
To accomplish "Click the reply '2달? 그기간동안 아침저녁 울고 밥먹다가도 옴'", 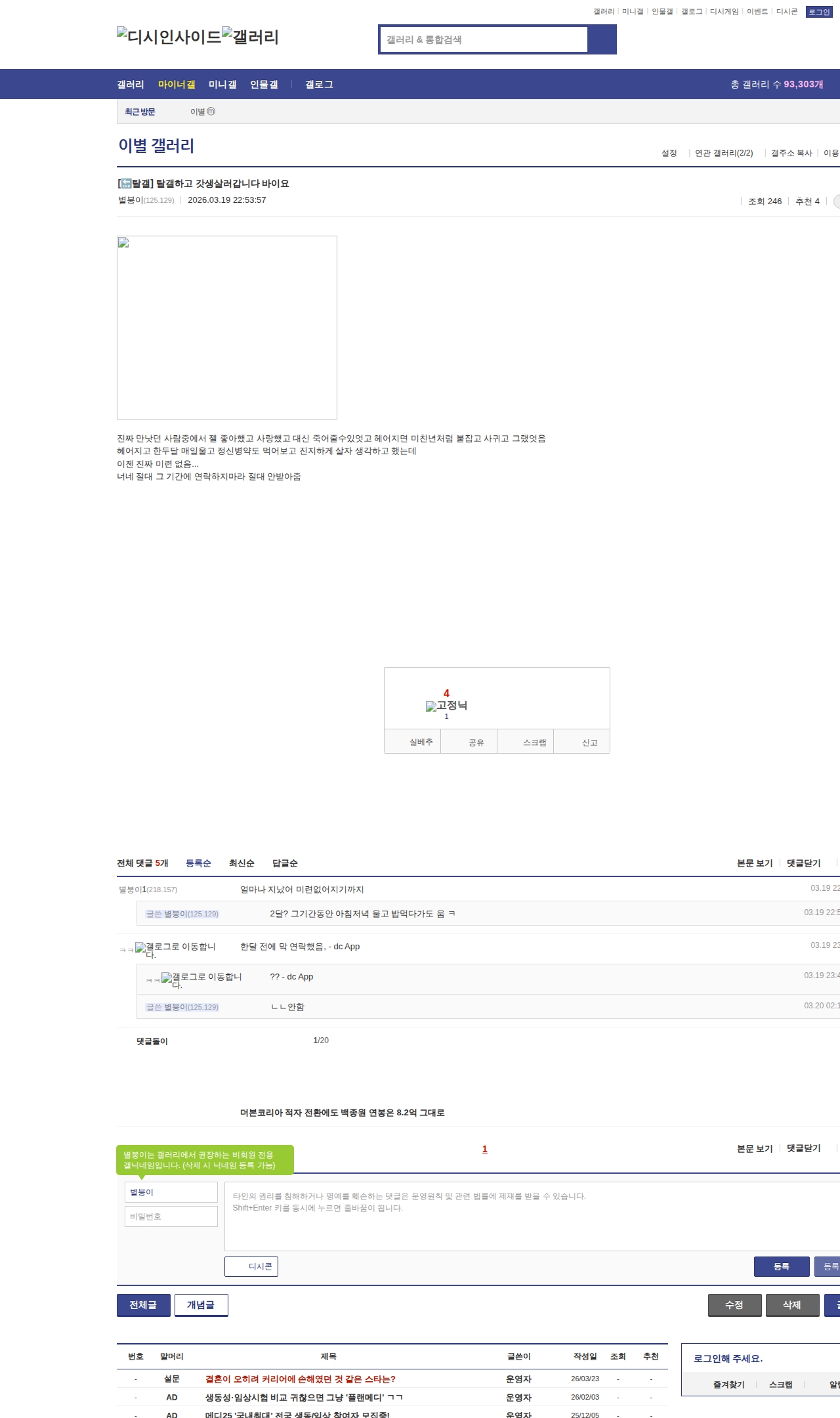I will tap(363, 914).
